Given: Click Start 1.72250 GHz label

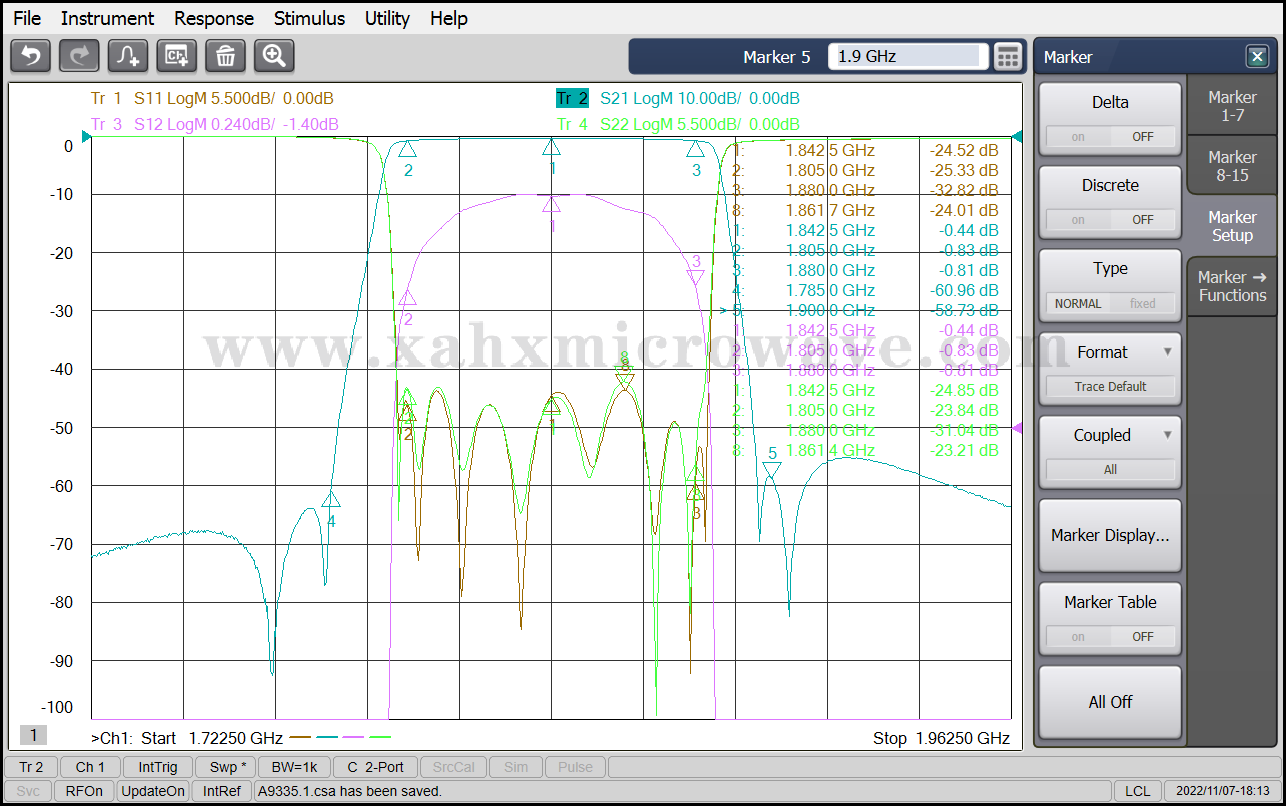Looking at the screenshot, I should pyautogui.click(x=213, y=738).
